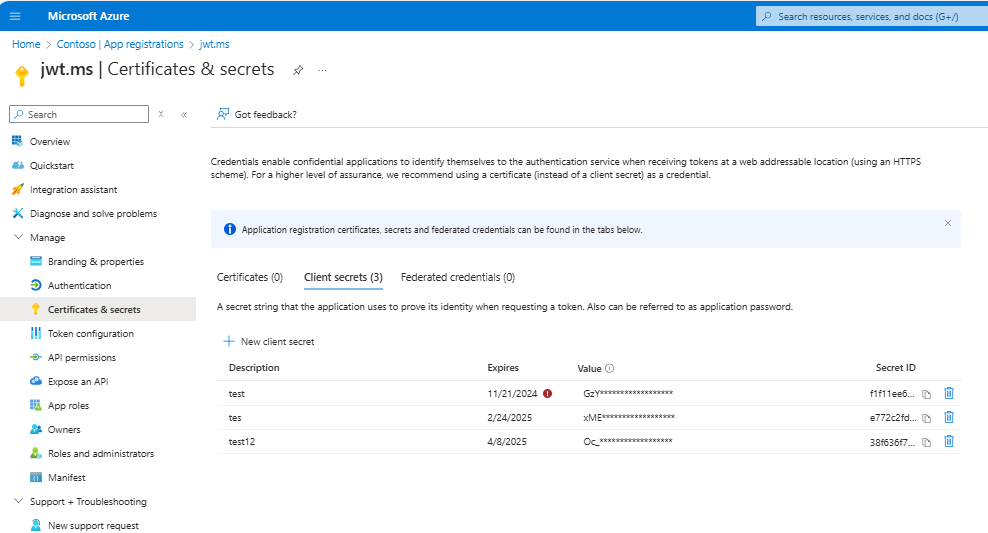
Task: Delete the test12 client secret
Action: (949, 441)
